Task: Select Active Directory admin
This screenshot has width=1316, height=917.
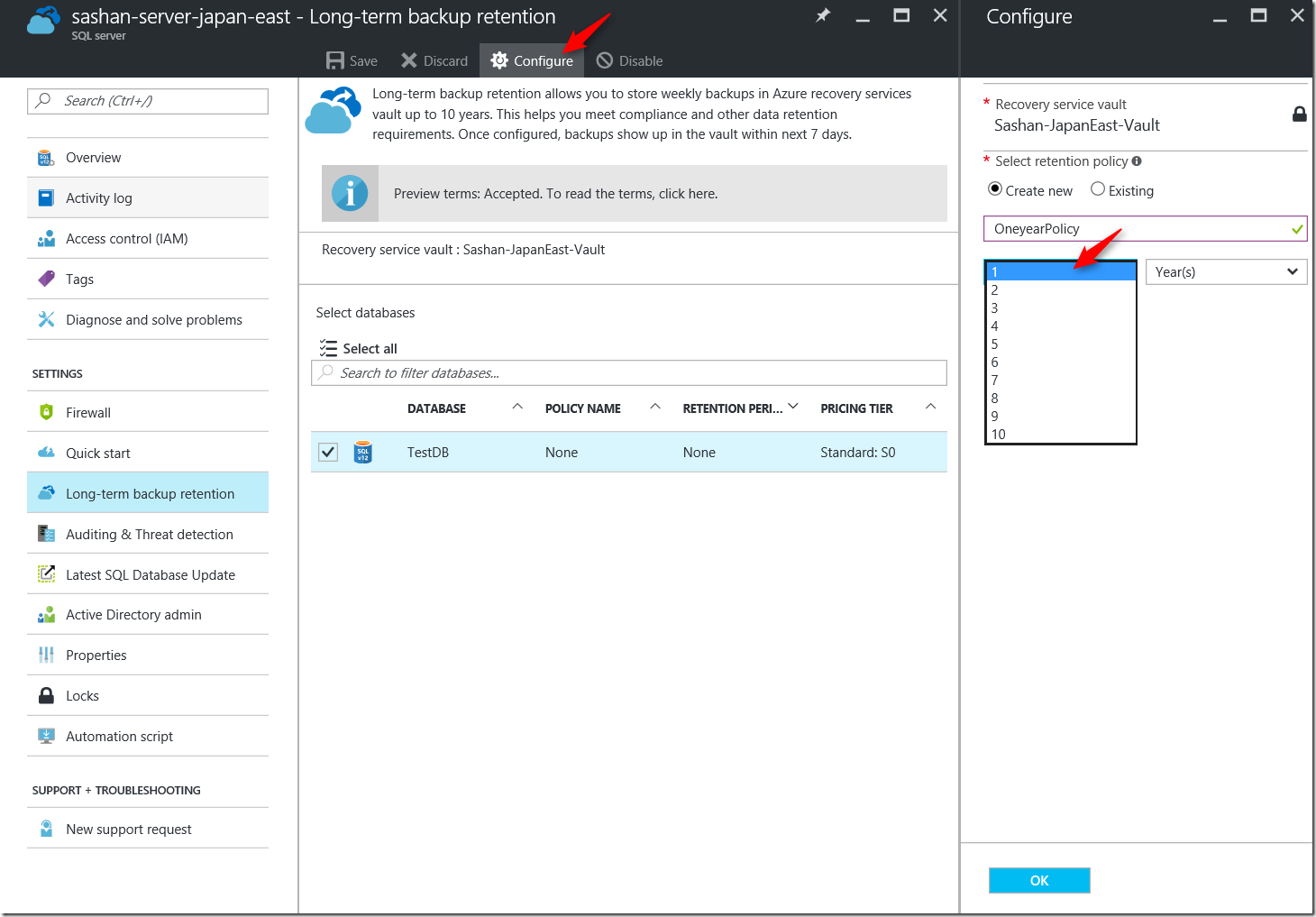Action: [133, 614]
